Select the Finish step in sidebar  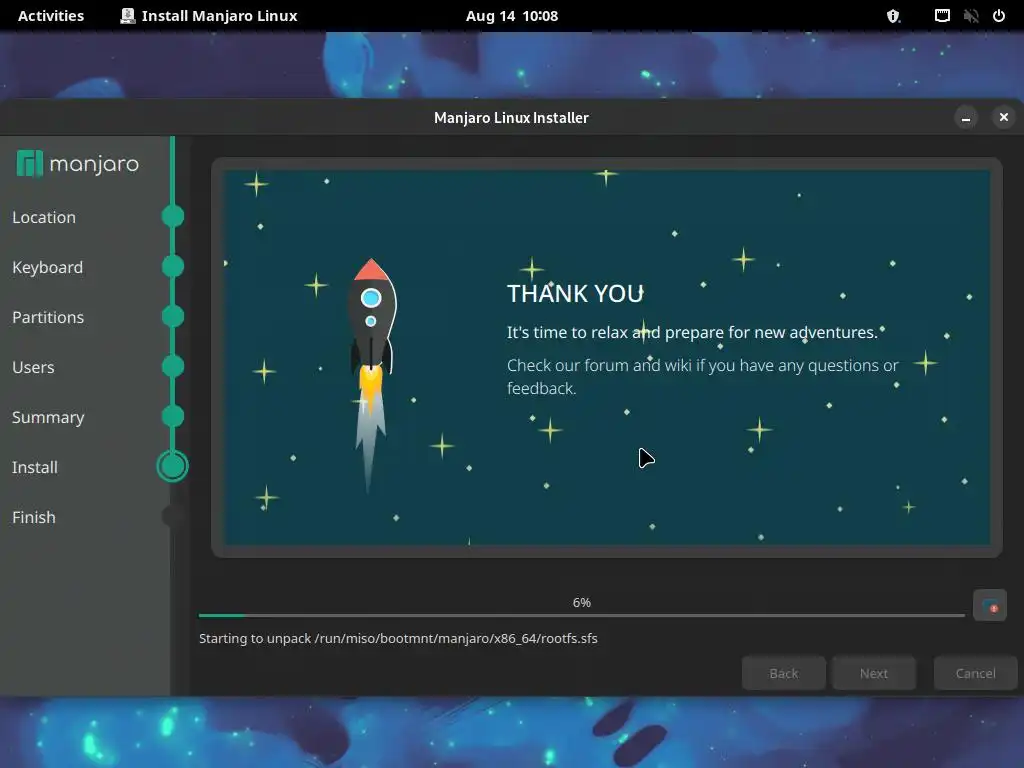pos(34,517)
